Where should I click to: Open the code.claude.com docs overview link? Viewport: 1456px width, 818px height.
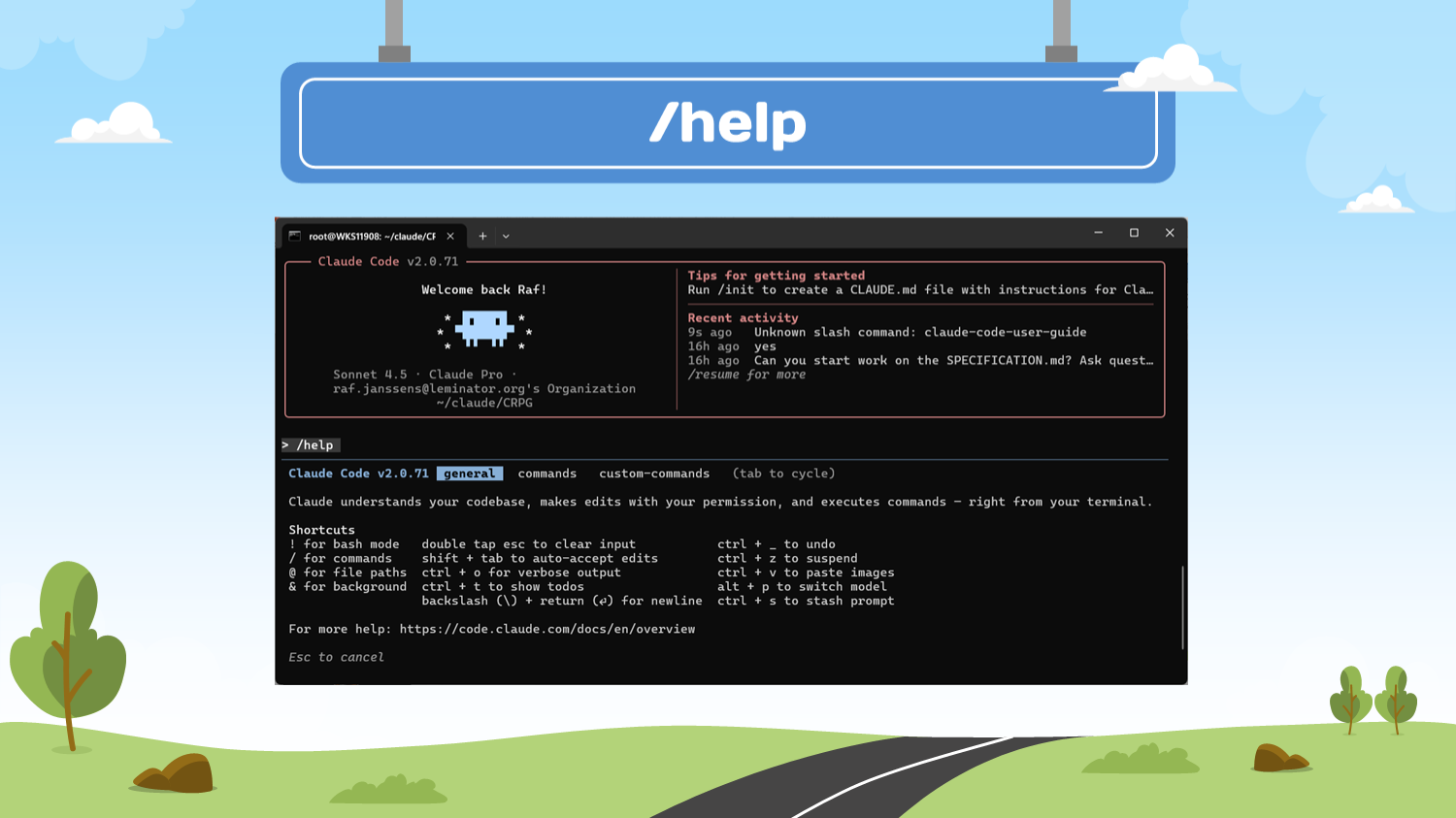(546, 629)
